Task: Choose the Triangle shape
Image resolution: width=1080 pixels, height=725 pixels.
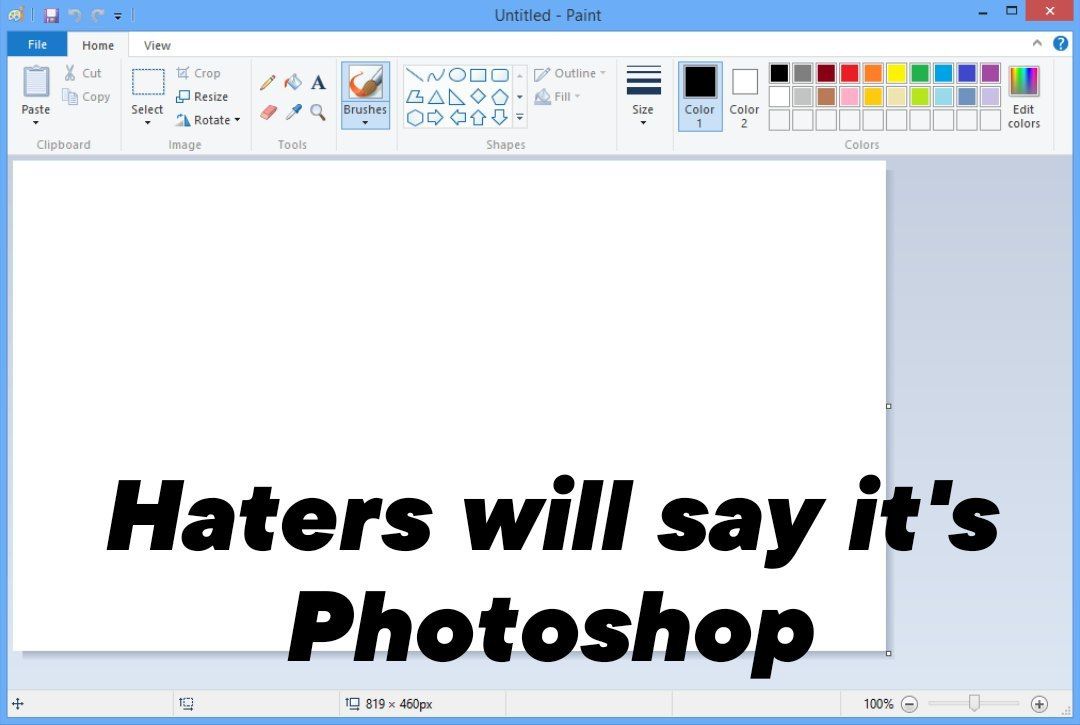Action: pyautogui.click(x=435, y=96)
